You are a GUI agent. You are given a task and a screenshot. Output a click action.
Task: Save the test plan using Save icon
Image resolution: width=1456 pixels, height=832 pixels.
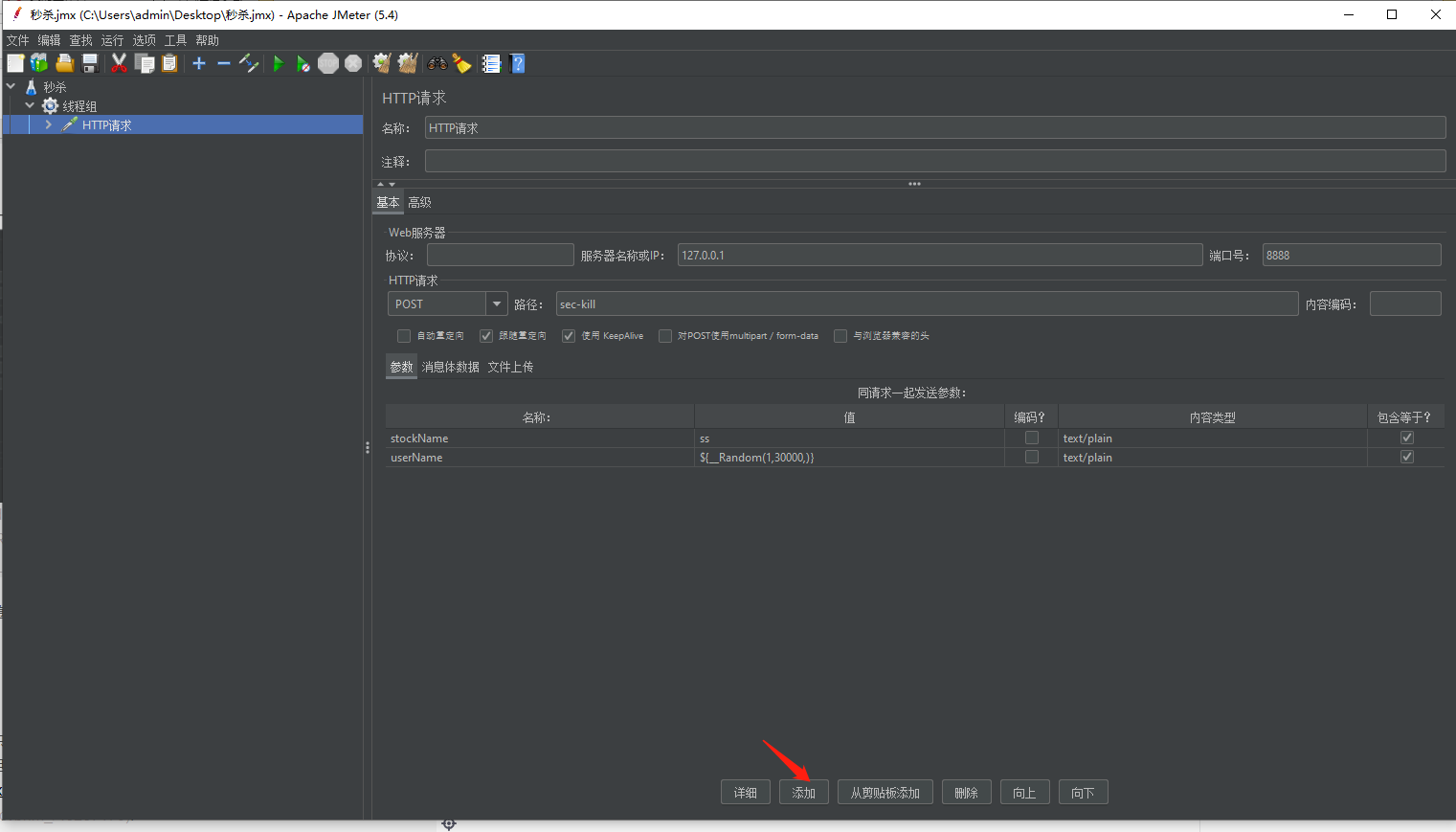pos(89,63)
